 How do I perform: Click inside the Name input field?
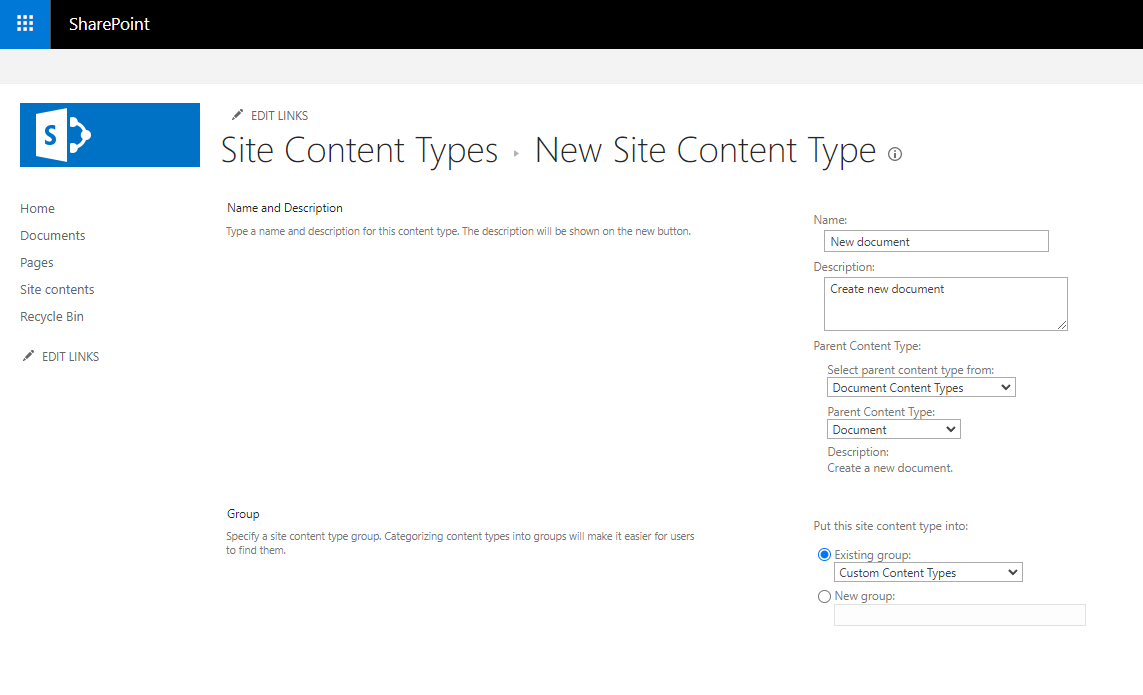pyautogui.click(x=935, y=241)
